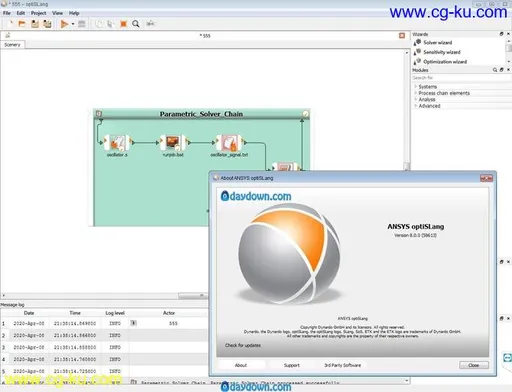Click the scenery vertical scrollbar up arrow
The image size is (512, 392).
[407, 53]
